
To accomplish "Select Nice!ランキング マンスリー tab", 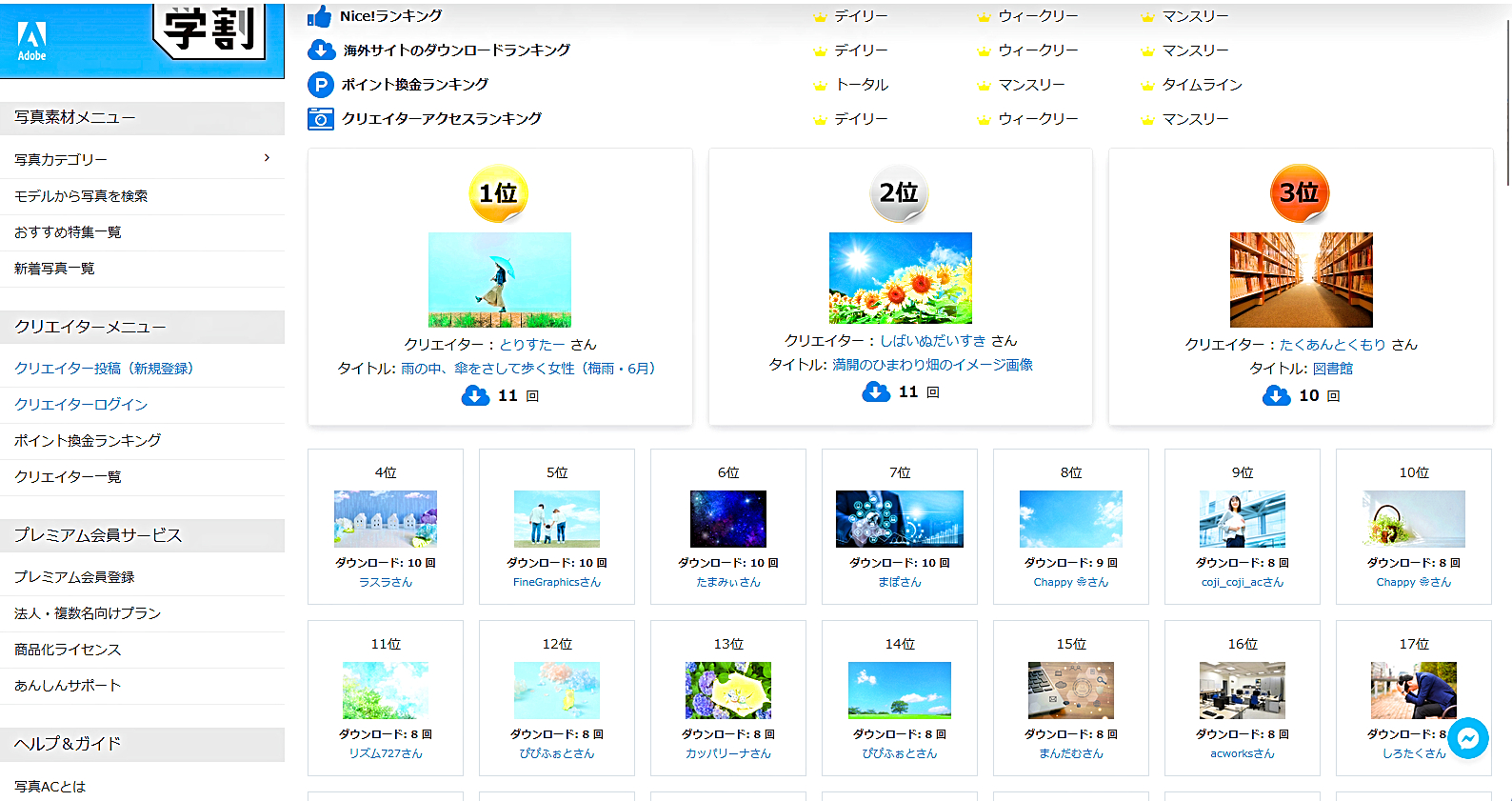I will click(1195, 16).
